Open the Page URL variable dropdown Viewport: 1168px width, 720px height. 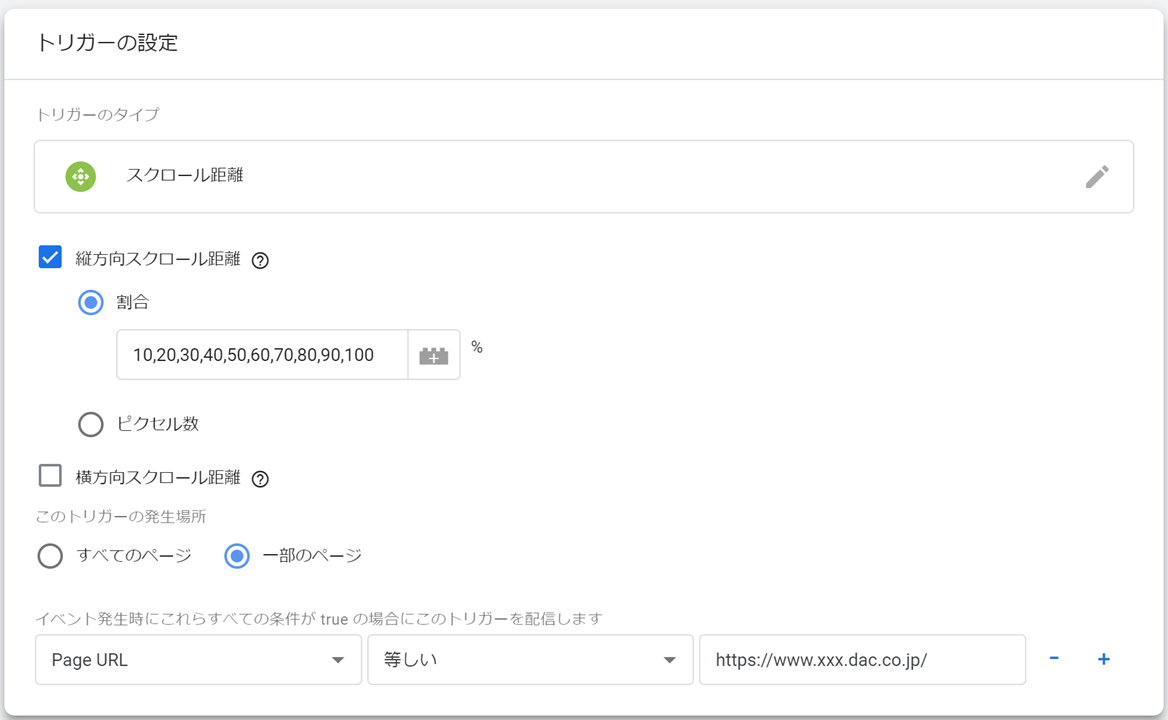tap(198, 660)
